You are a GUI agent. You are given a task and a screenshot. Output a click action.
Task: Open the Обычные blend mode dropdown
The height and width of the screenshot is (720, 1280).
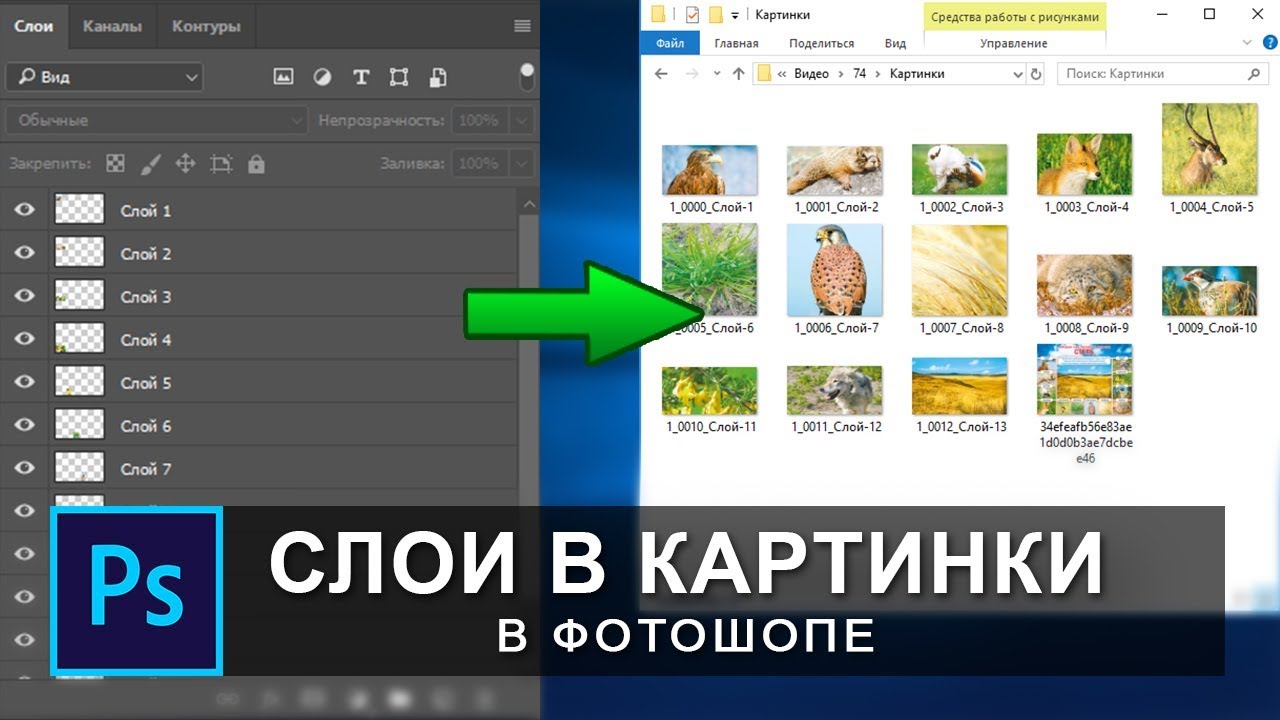(157, 120)
